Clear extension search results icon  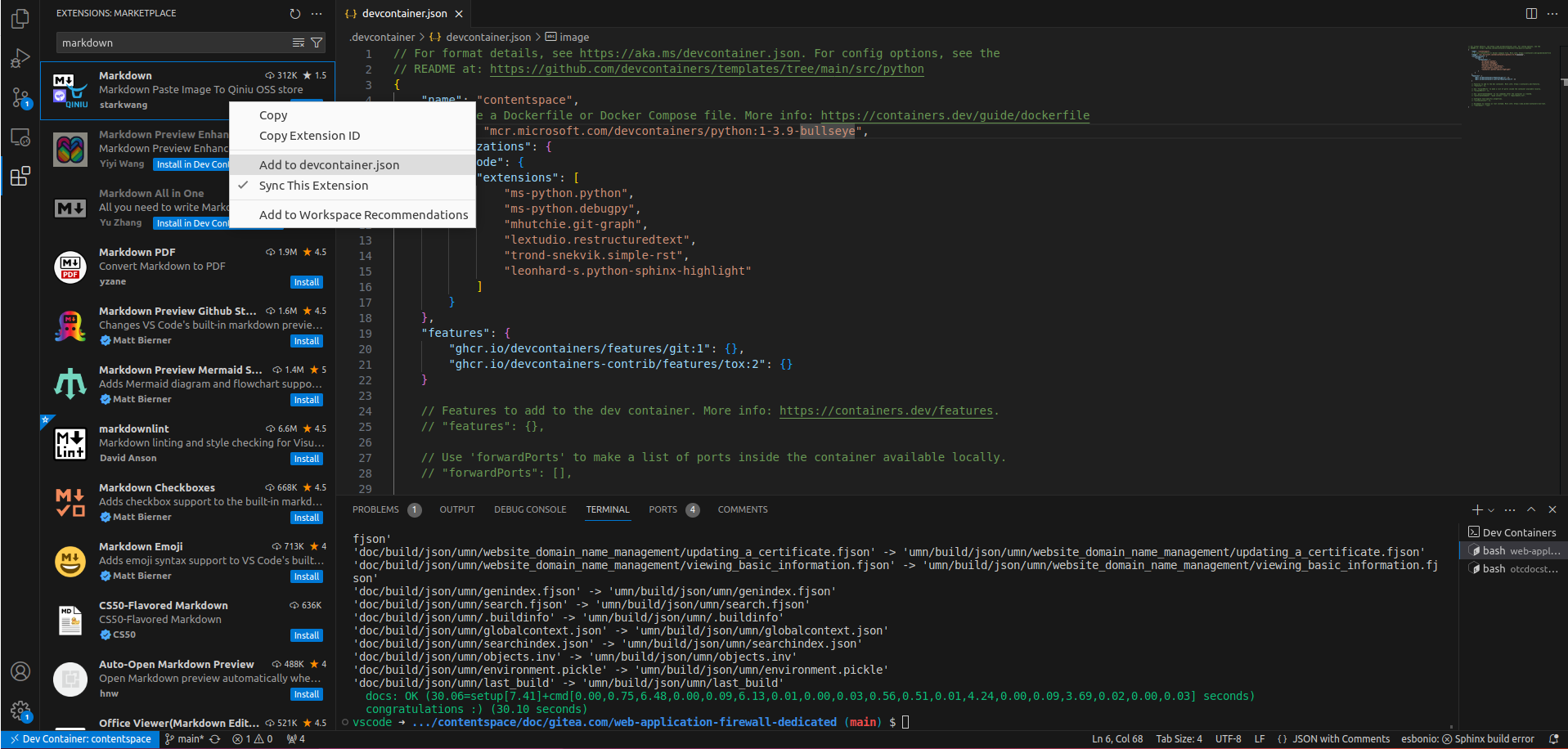pyautogui.click(x=299, y=43)
